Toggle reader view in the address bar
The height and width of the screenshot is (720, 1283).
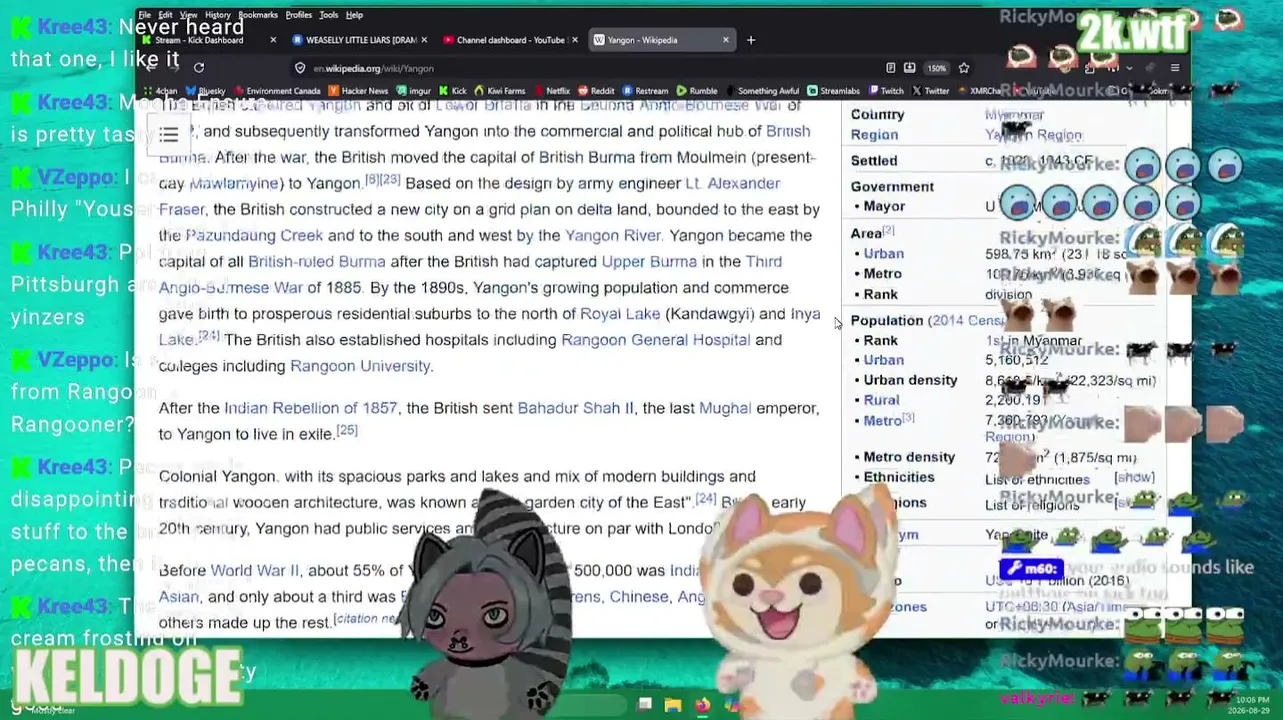coord(890,68)
